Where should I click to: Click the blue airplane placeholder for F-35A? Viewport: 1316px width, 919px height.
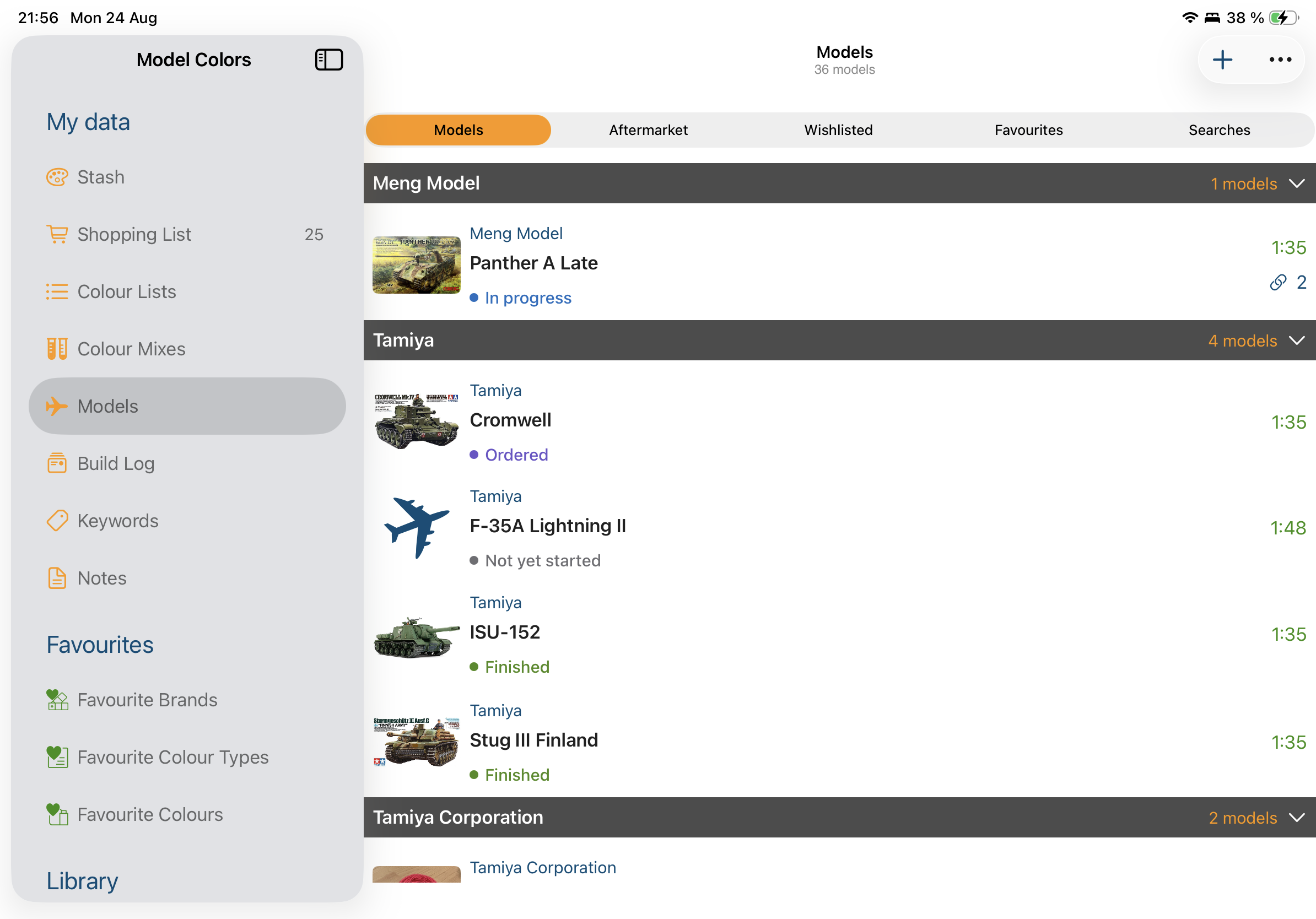[x=417, y=528]
